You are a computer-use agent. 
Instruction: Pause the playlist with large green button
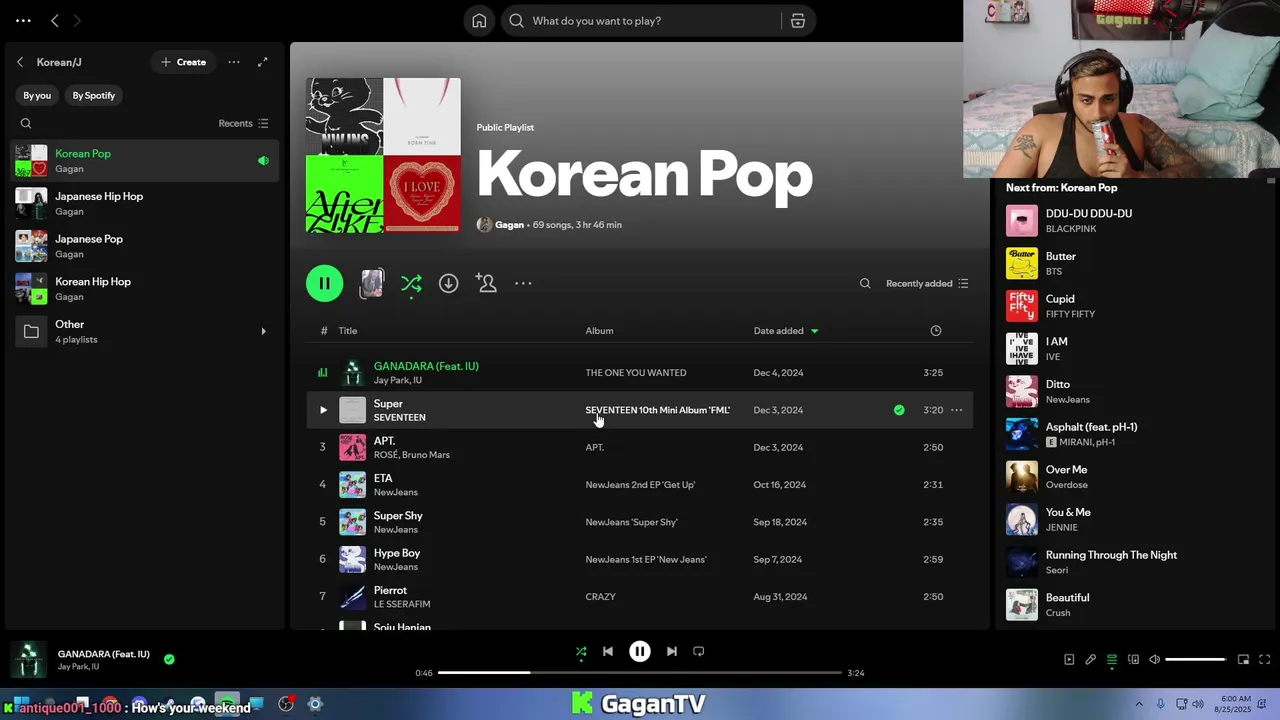click(324, 284)
